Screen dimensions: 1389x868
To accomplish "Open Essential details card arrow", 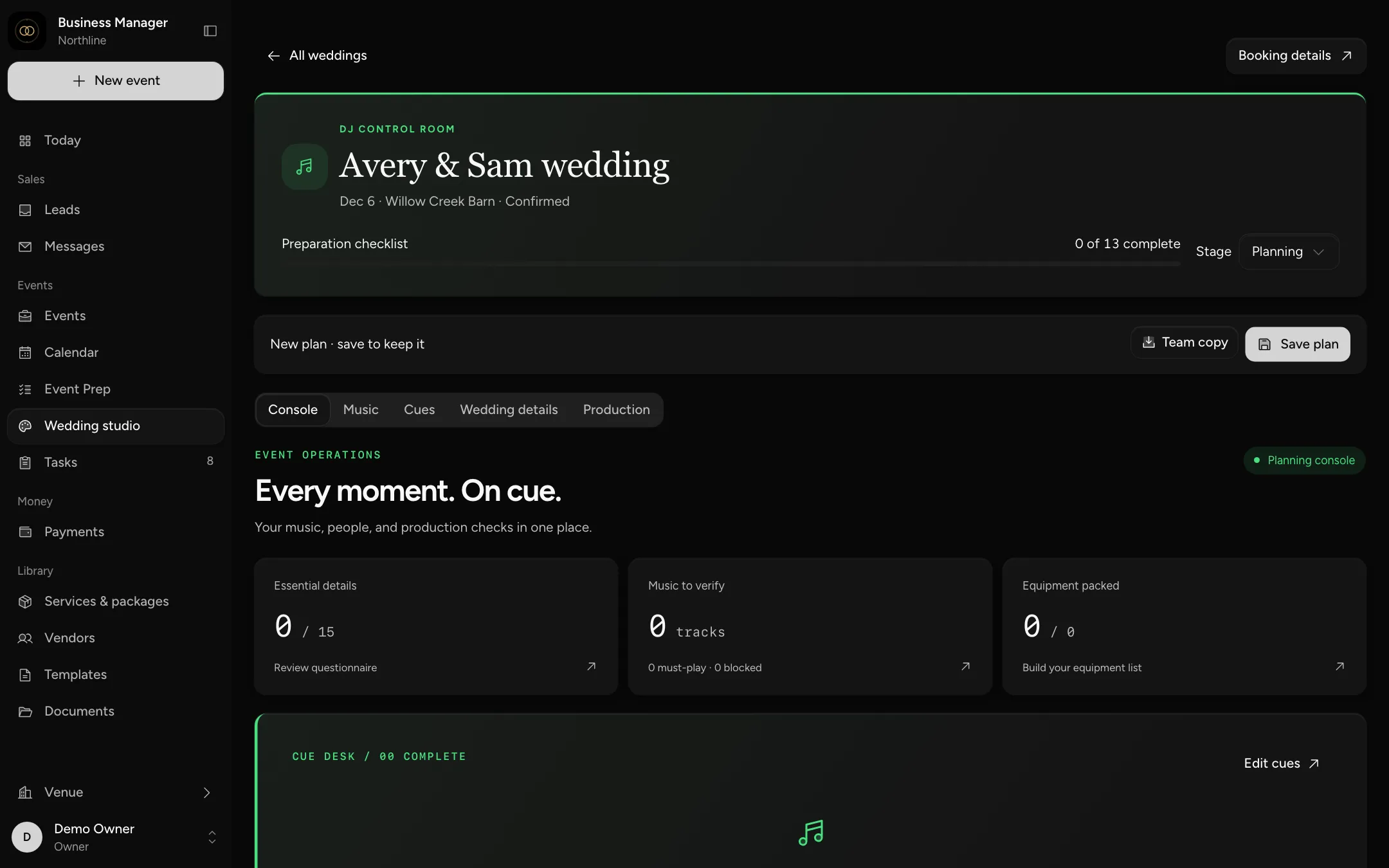I will pyautogui.click(x=591, y=667).
